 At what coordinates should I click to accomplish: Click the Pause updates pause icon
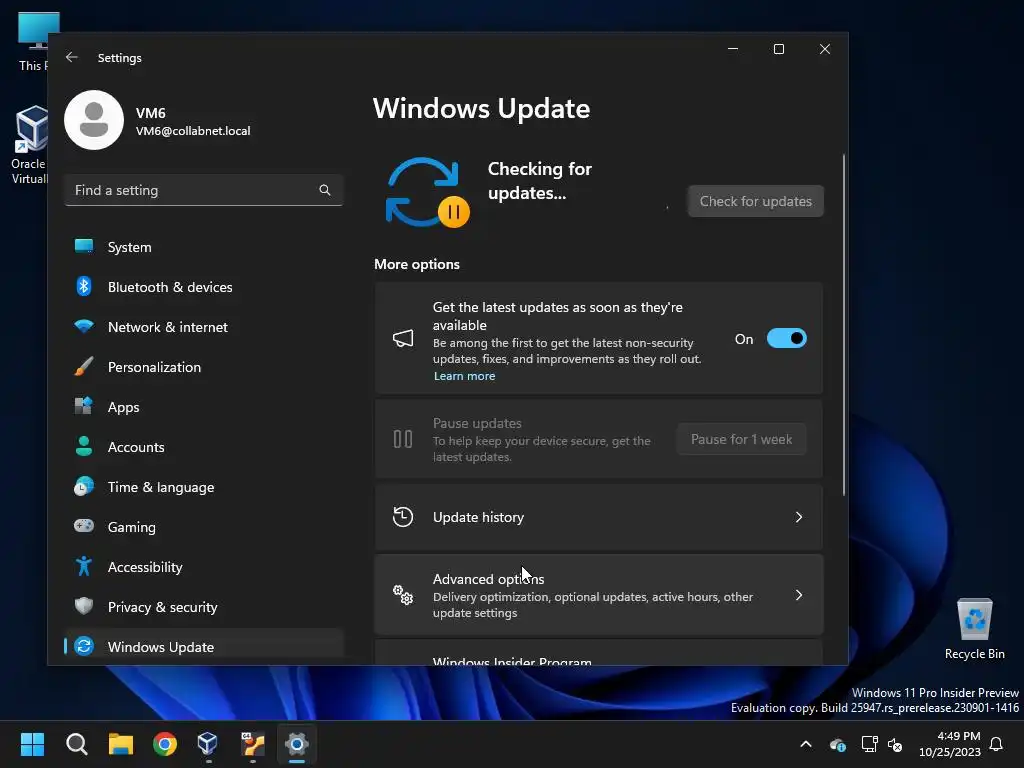pyautogui.click(x=403, y=439)
